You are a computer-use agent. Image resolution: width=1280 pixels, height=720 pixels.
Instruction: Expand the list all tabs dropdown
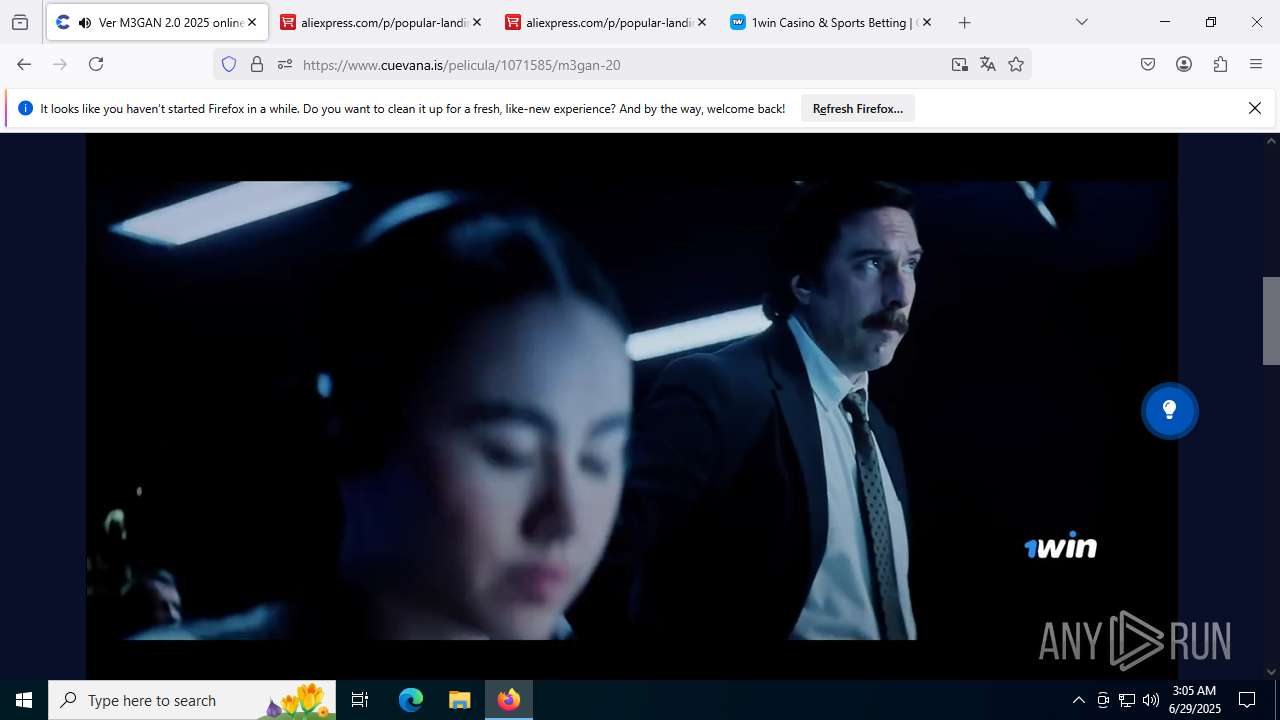point(1082,22)
